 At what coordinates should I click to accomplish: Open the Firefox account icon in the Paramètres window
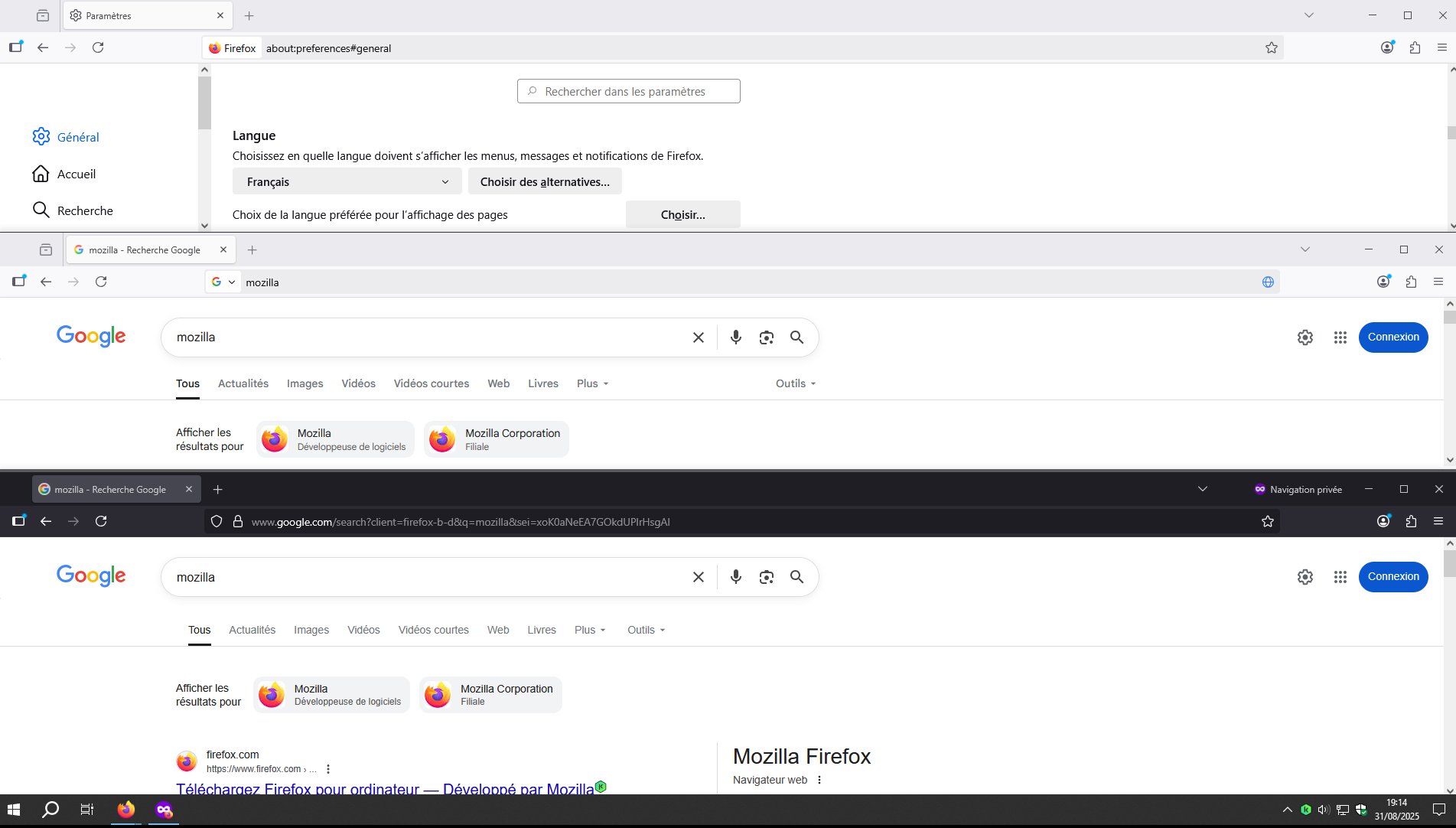point(1387,47)
